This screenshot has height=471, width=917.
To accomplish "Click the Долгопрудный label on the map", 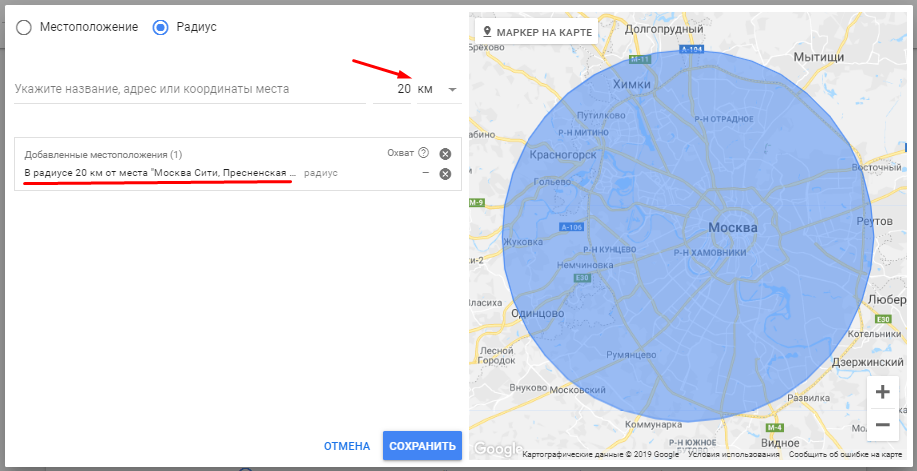I will point(664,28).
